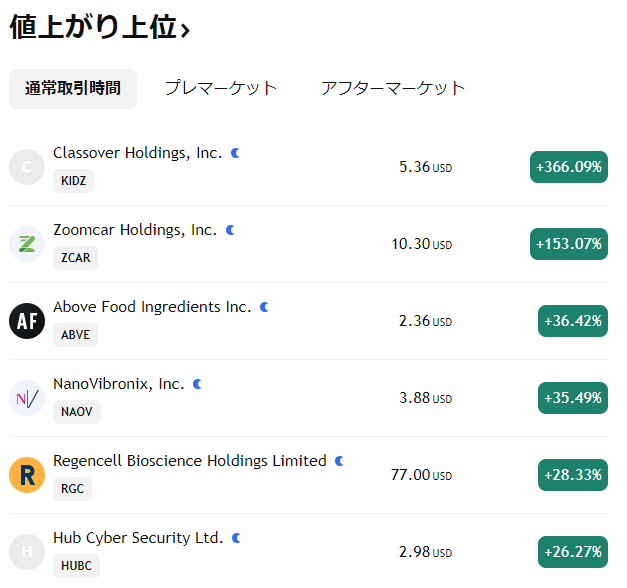Click the Hub Cyber Security logo

(x=27, y=552)
